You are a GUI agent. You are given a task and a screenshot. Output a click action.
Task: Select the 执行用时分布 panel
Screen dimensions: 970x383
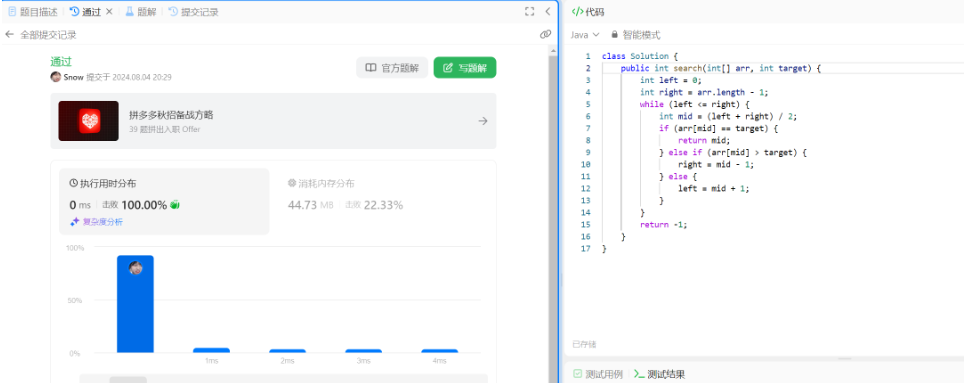tap(164, 201)
